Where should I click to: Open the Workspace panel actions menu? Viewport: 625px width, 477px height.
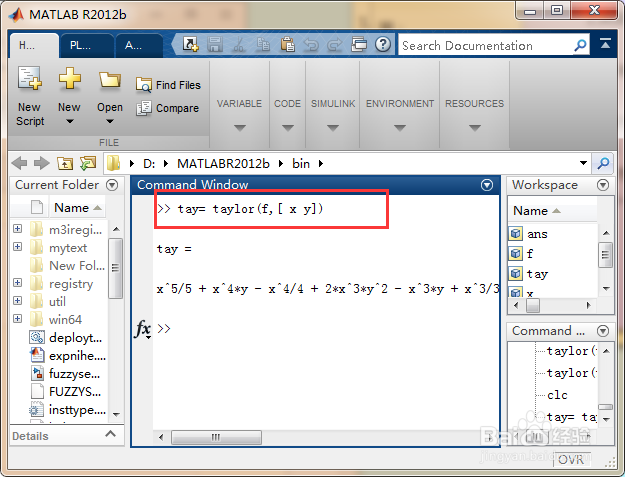pos(603,185)
